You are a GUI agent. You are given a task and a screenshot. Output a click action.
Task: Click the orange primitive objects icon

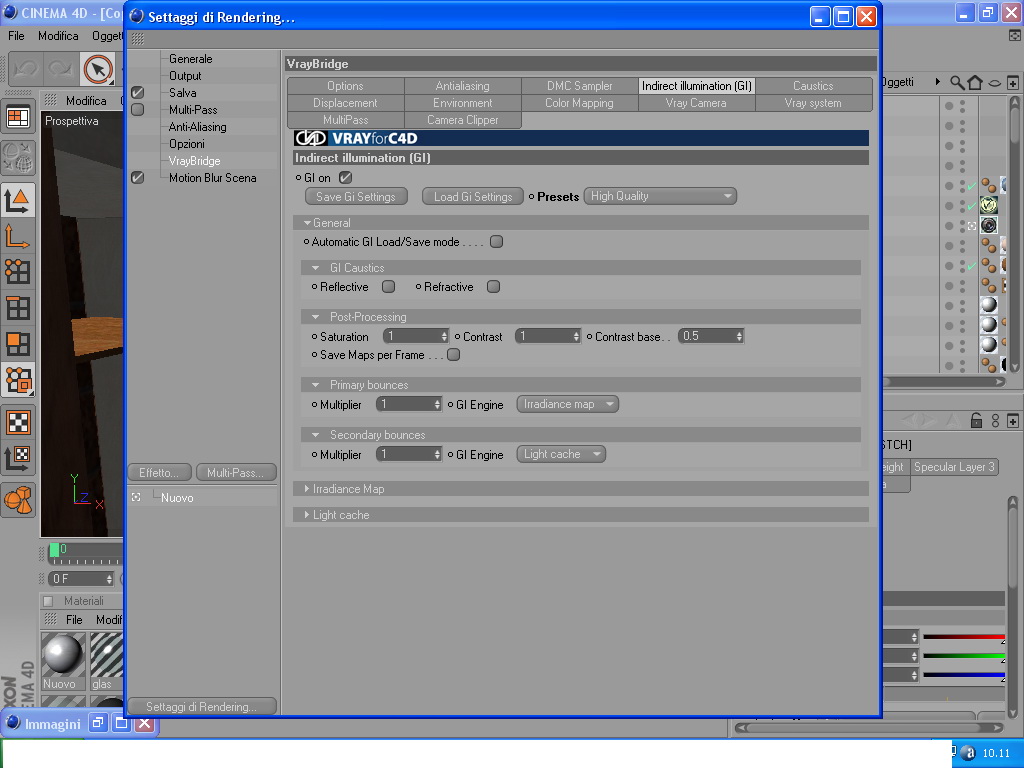18,500
